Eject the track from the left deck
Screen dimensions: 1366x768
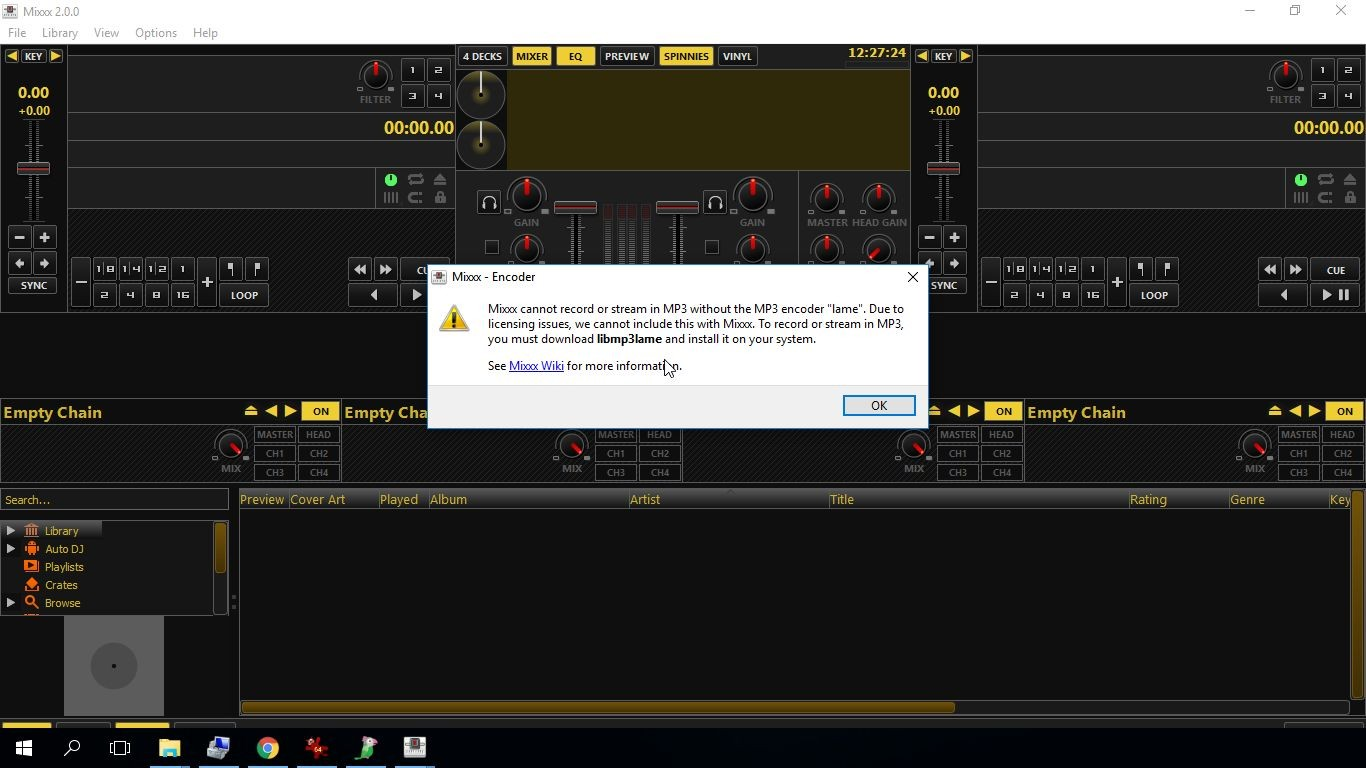click(x=440, y=180)
